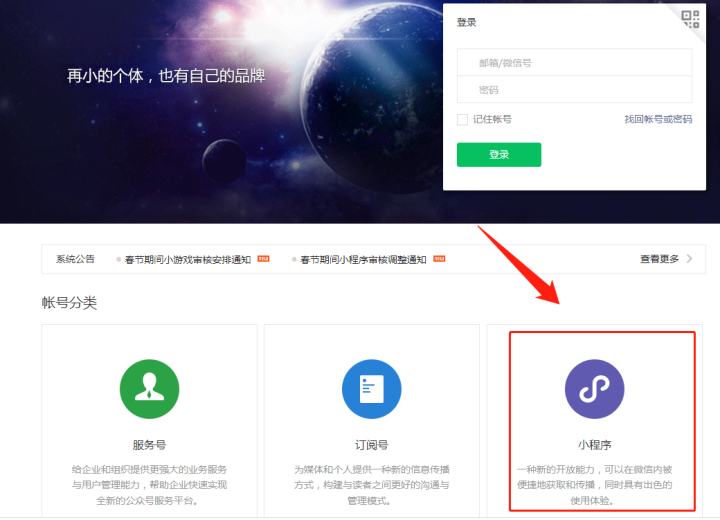Click the new badge beside 小程序审核调整通知
720x520 pixels.
point(439,259)
